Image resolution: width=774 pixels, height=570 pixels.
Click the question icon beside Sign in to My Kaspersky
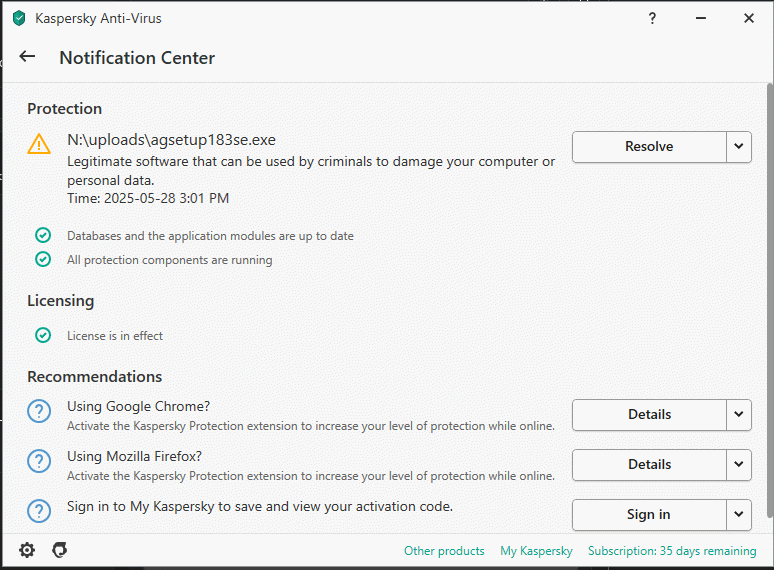39,511
